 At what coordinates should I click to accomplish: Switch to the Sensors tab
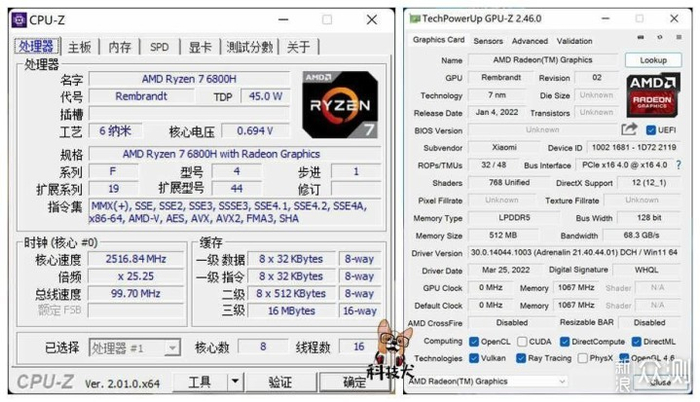pyautogui.click(x=488, y=41)
